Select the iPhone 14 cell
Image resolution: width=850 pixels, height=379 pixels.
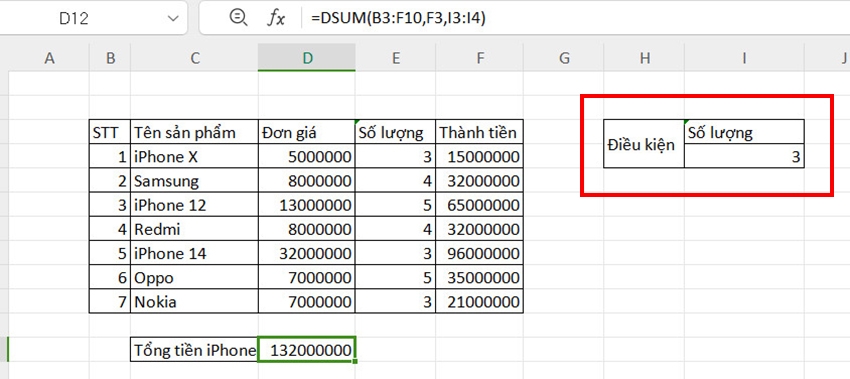pos(195,253)
